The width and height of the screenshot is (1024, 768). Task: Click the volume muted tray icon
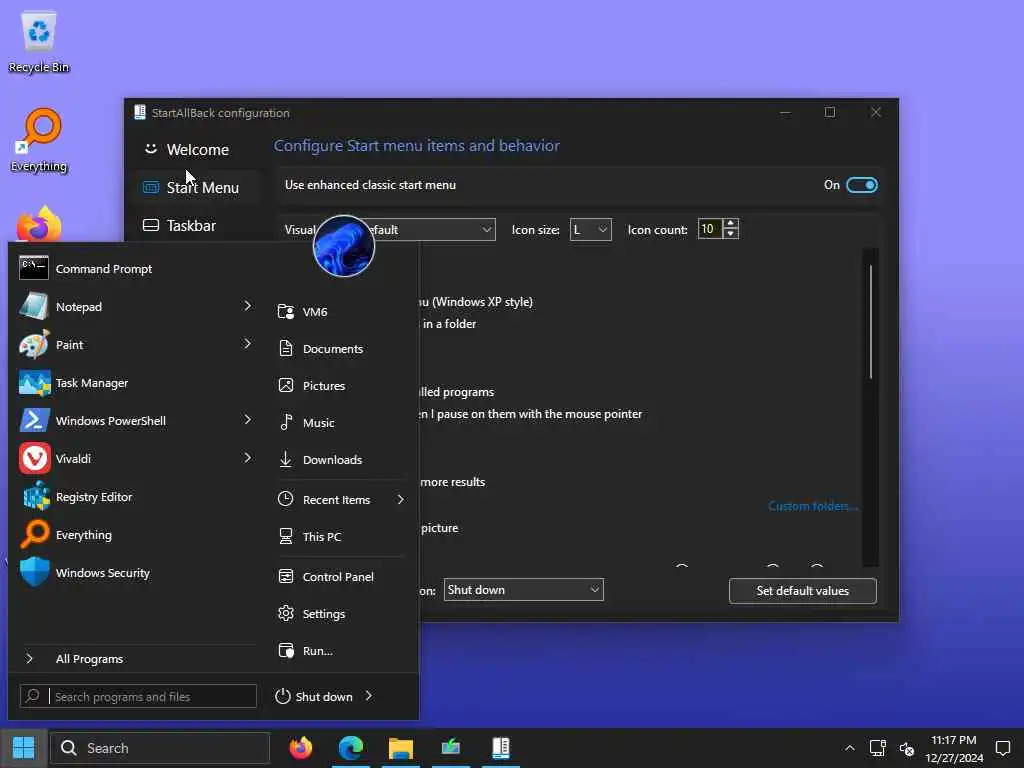tap(907, 748)
